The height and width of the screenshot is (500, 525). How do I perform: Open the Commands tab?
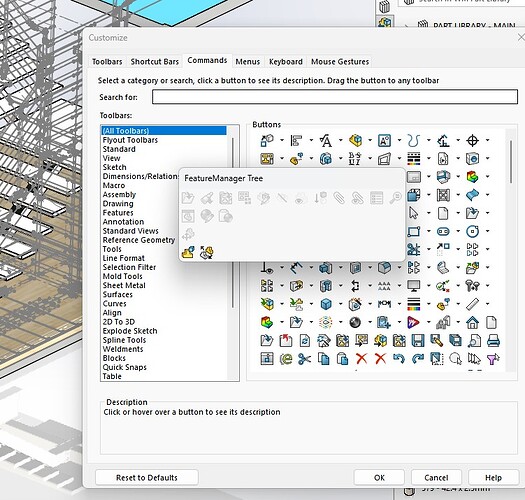pos(207,60)
